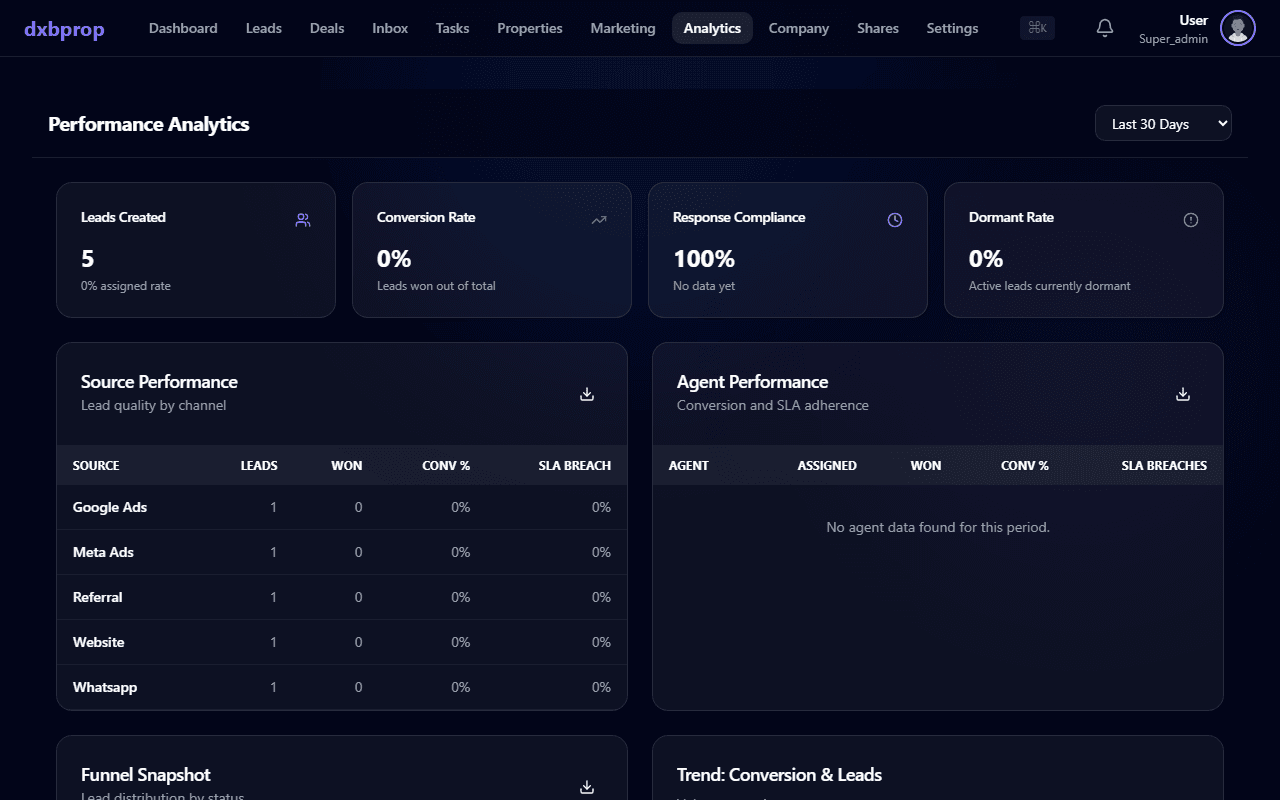Click the SOURCE column header

(x=96, y=466)
